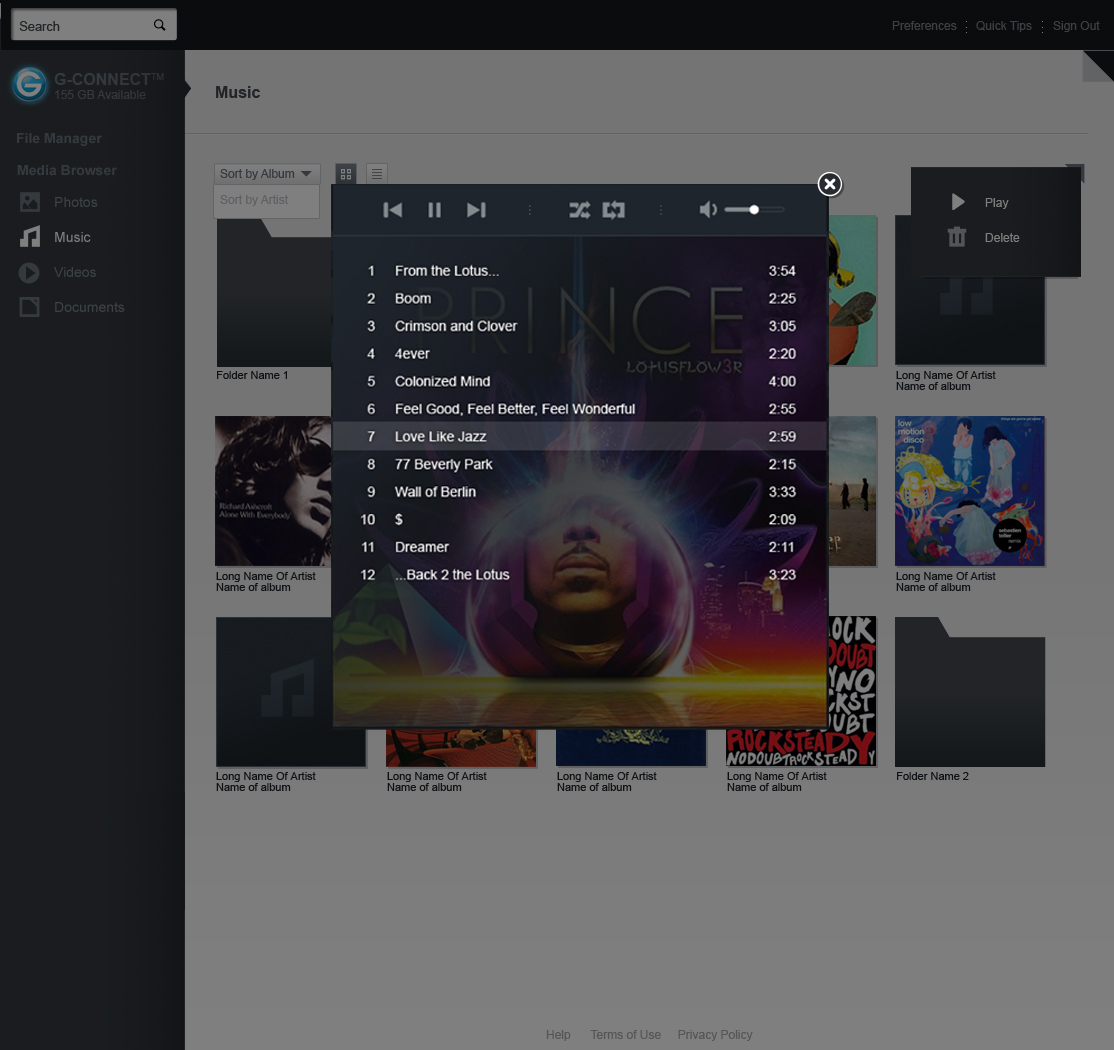Open Preferences from top bar
Image resolution: width=1114 pixels, height=1050 pixels.
924,26
